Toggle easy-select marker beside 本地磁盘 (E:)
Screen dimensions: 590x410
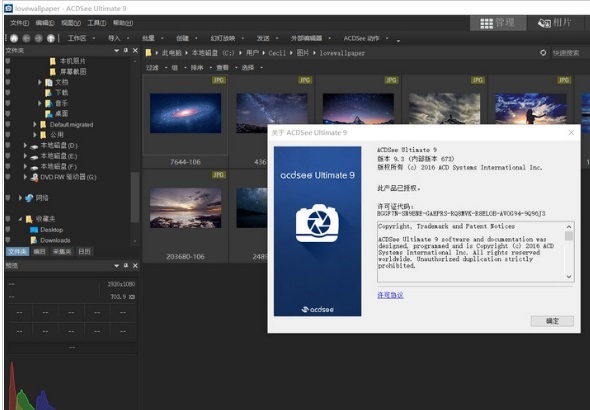point(8,156)
